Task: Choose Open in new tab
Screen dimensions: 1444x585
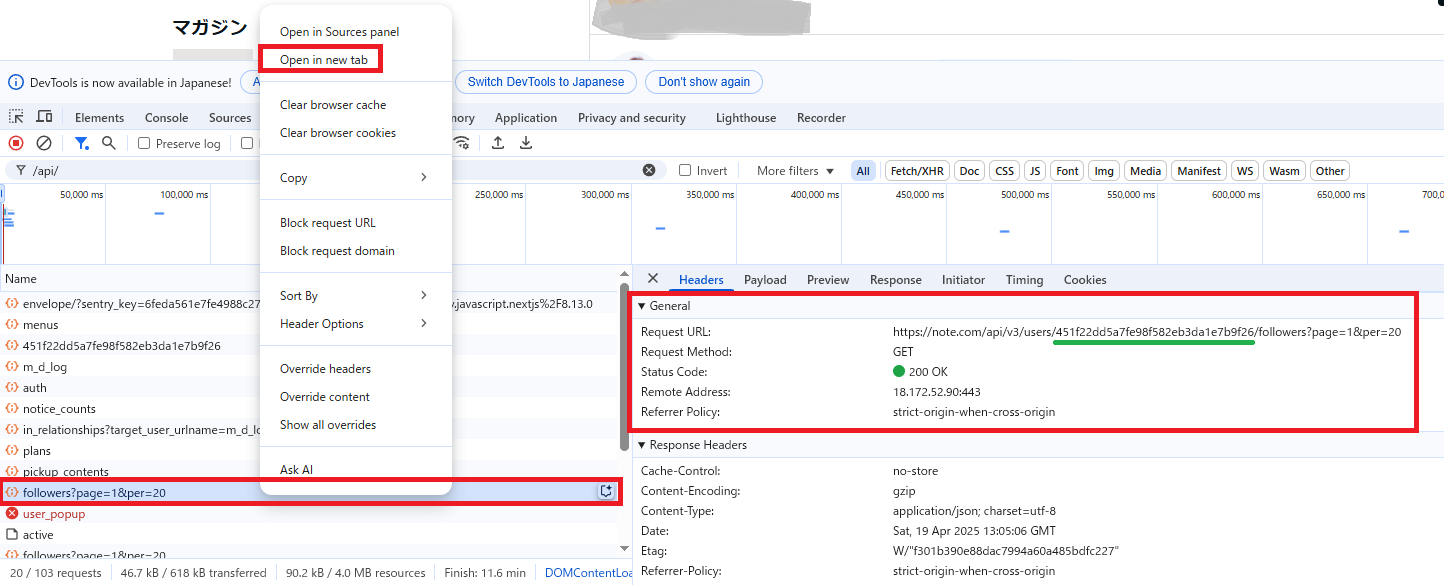Action: point(323,60)
